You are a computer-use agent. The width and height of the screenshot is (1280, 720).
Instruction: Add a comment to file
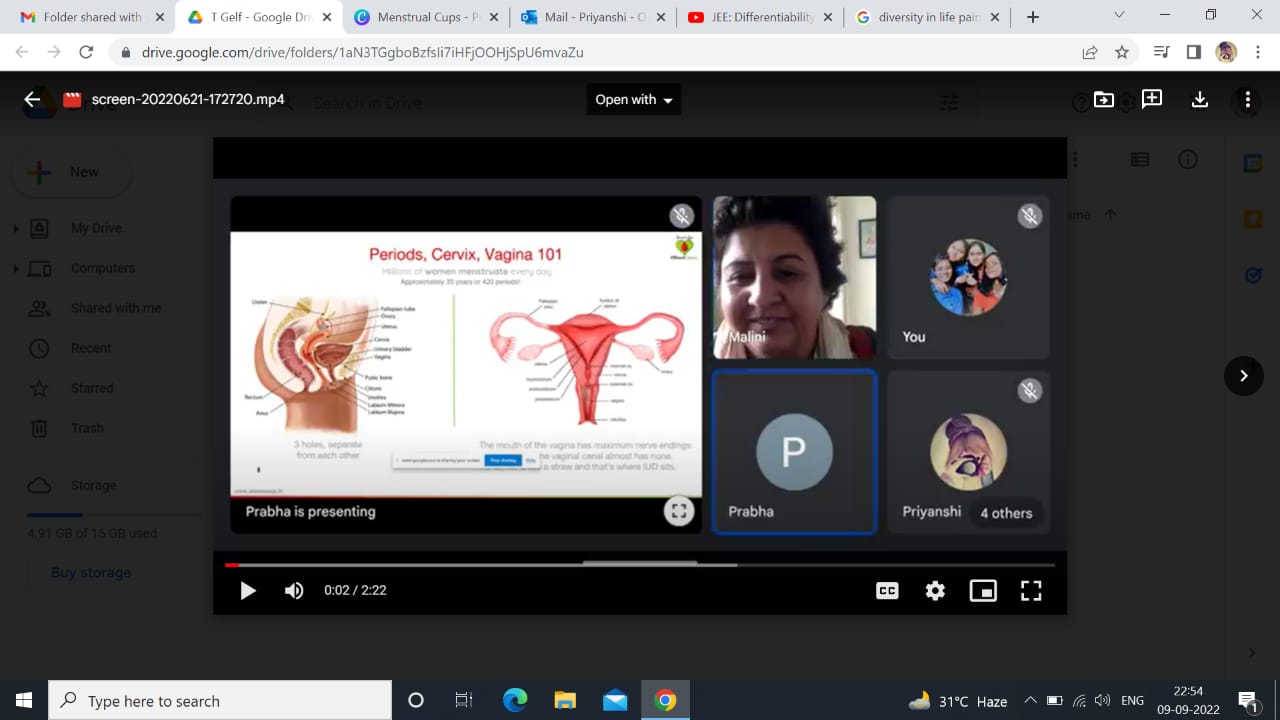(x=1152, y=99)
